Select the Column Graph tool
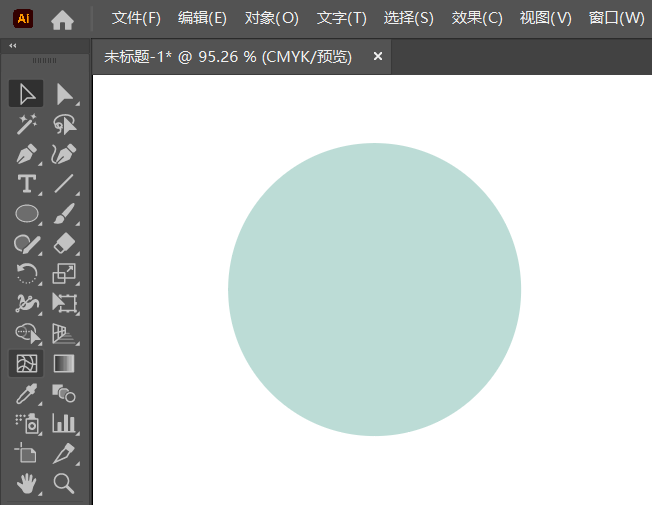652x505 pixels. (x=64, y=423)
